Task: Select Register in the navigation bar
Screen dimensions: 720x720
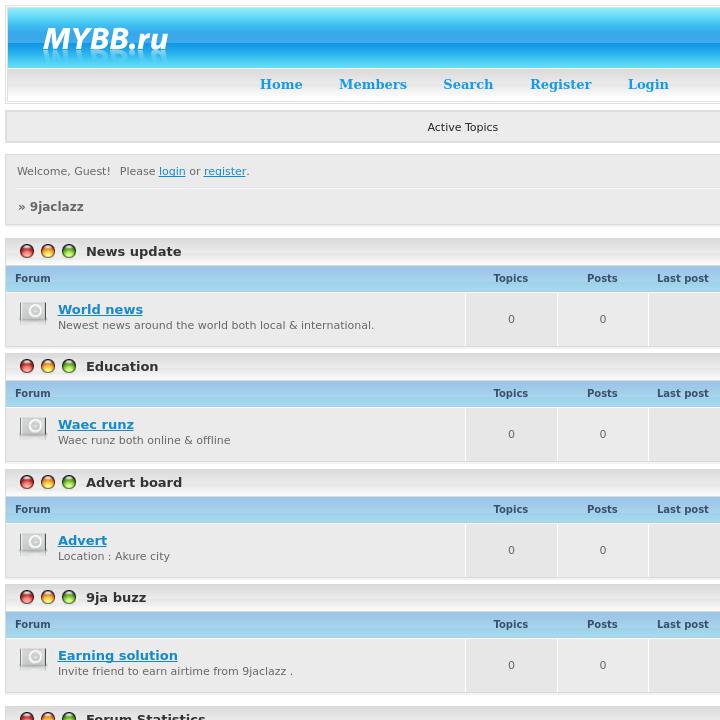Action: (x=560, y=85)
